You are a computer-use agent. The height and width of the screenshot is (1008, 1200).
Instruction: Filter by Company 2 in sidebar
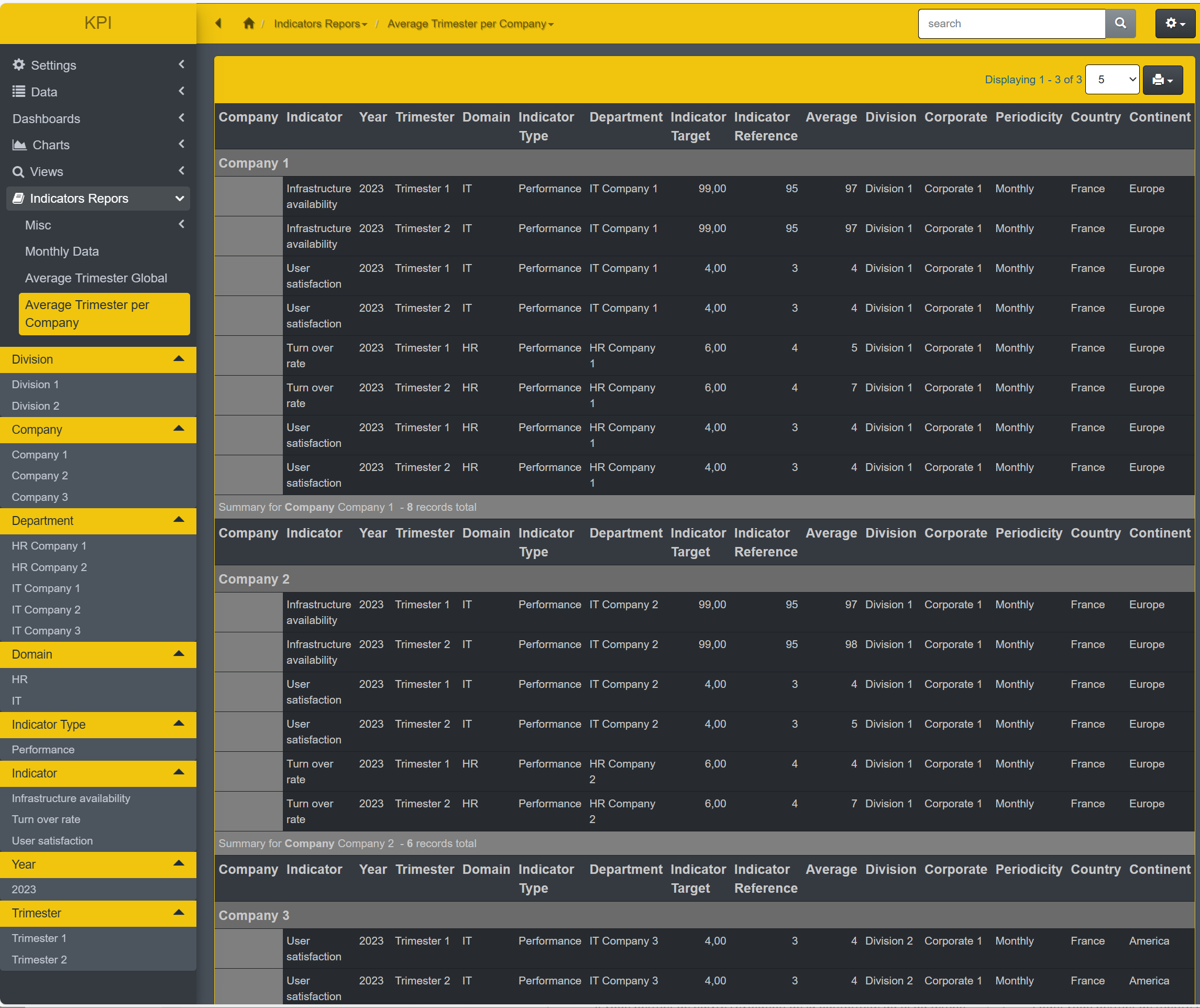(x=40, y=475)
